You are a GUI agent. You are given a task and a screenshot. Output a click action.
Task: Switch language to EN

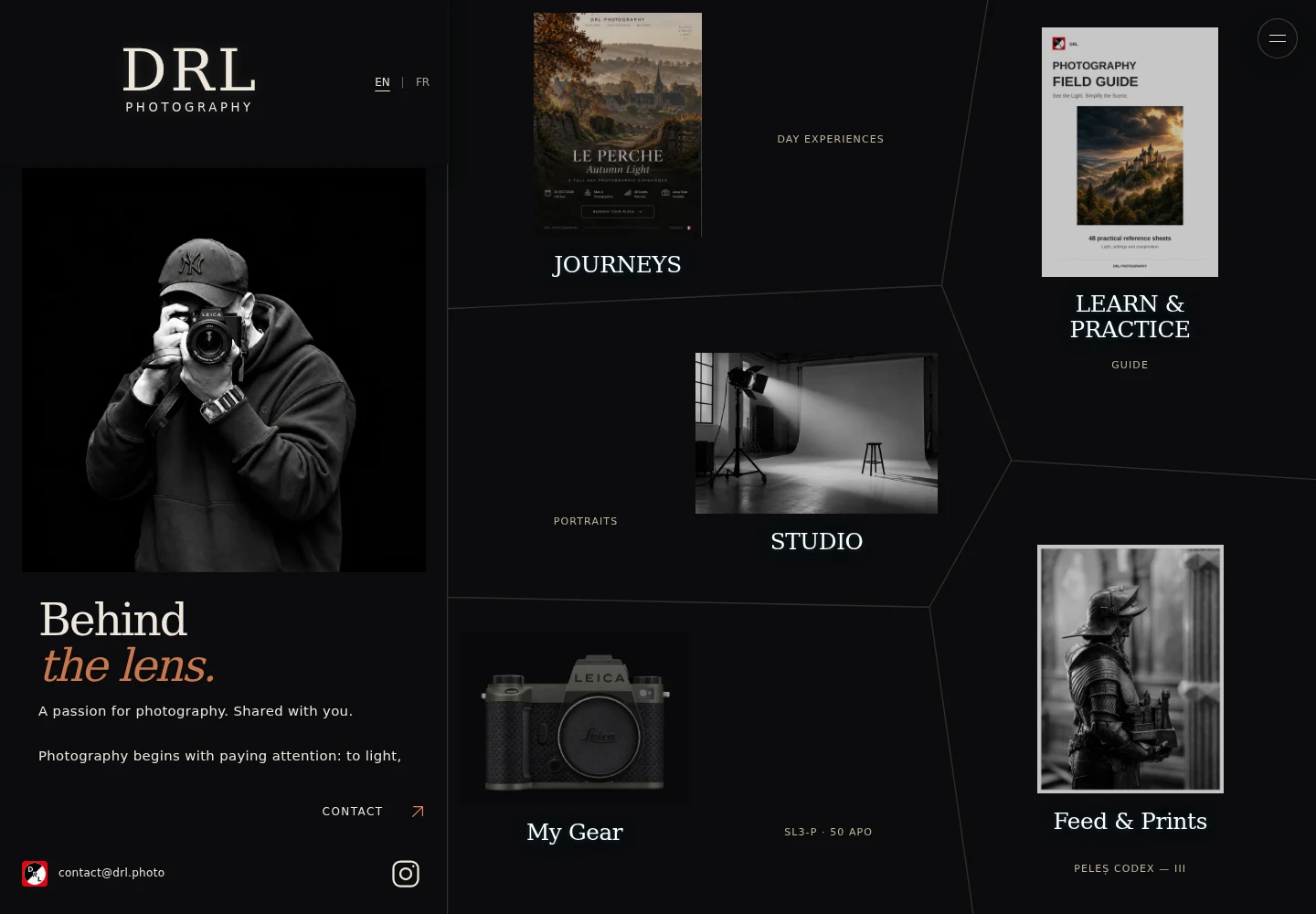pyautogui.click(x=382, y=82)
